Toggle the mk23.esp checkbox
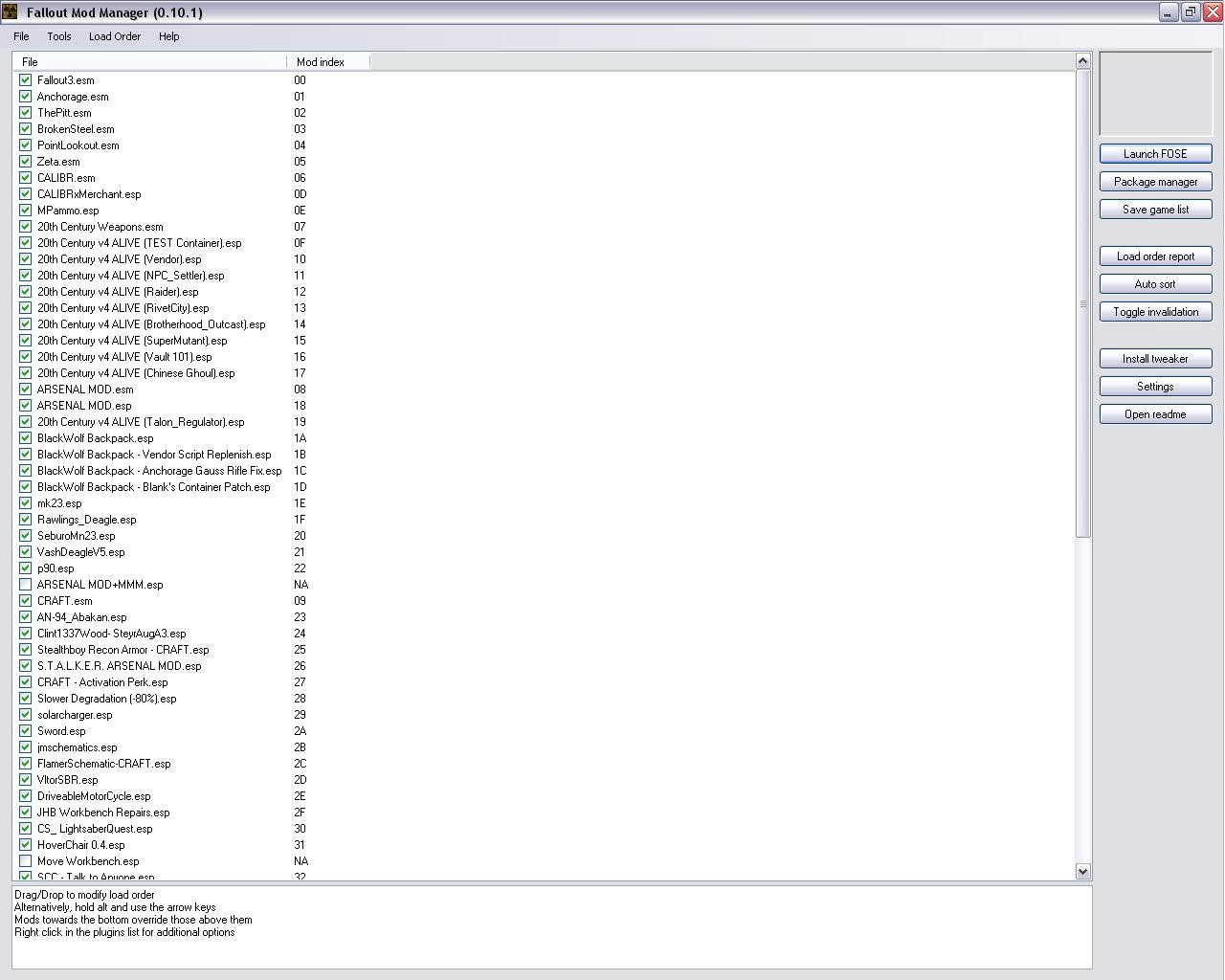This screenshot has height=980, width=1225. point(26,503)
